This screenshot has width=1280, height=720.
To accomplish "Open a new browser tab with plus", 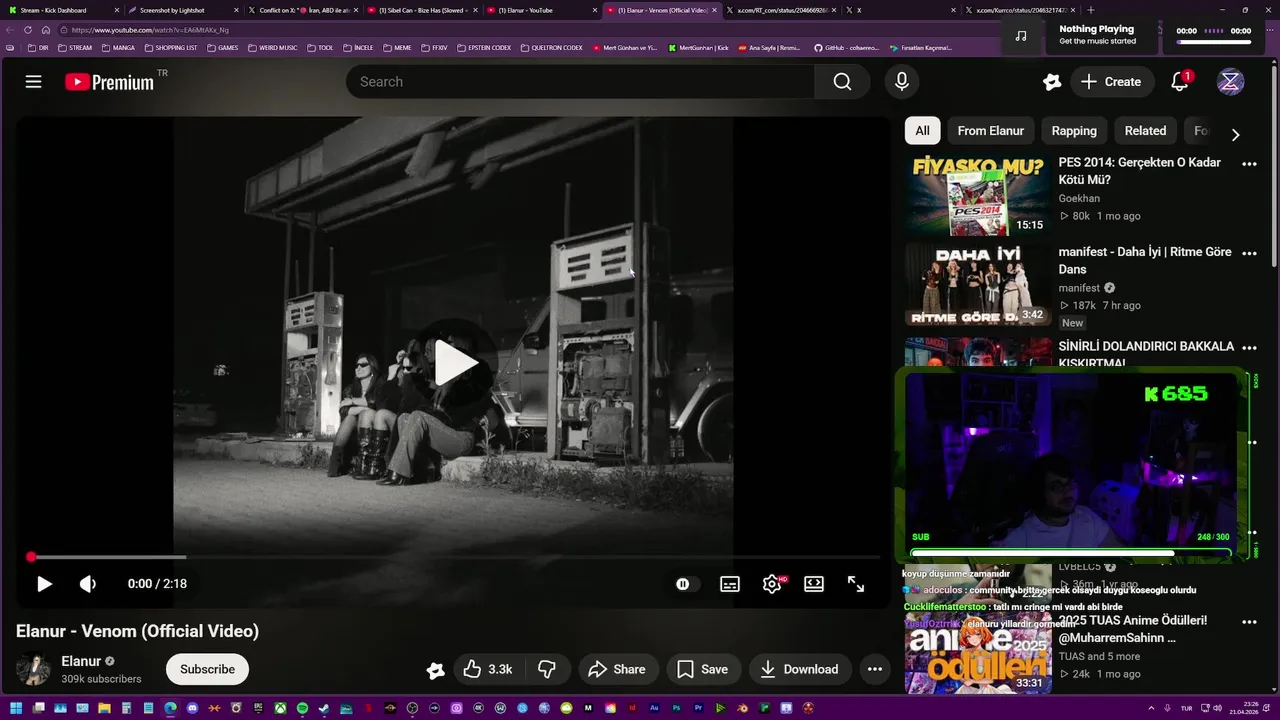I will (1092, 10).
